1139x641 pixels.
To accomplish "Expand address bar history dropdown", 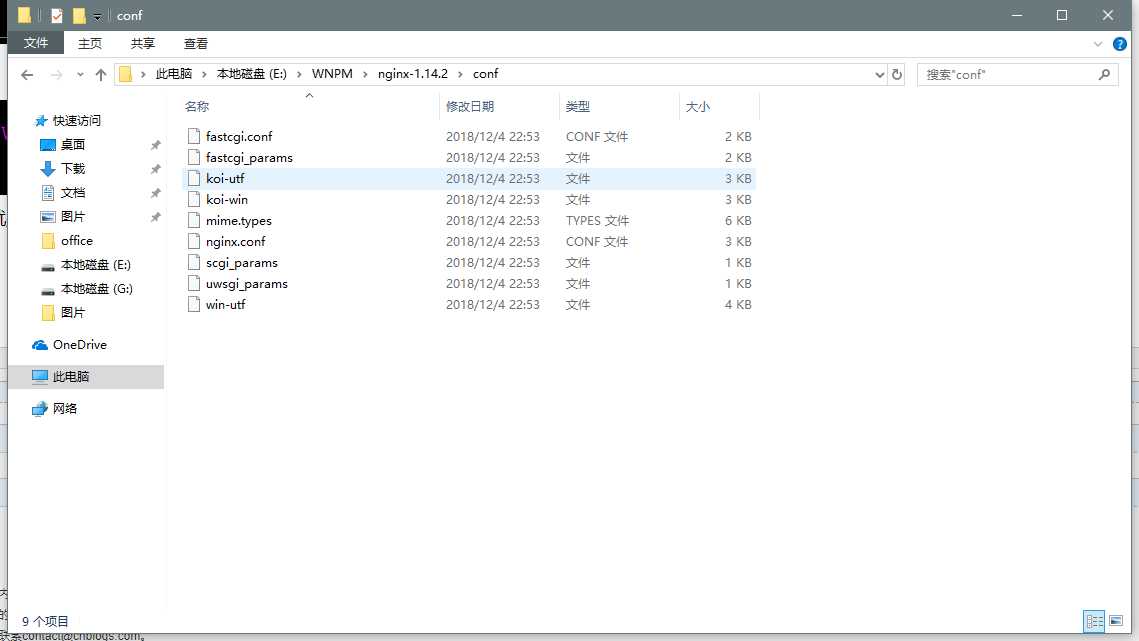I will coord(879,74).
